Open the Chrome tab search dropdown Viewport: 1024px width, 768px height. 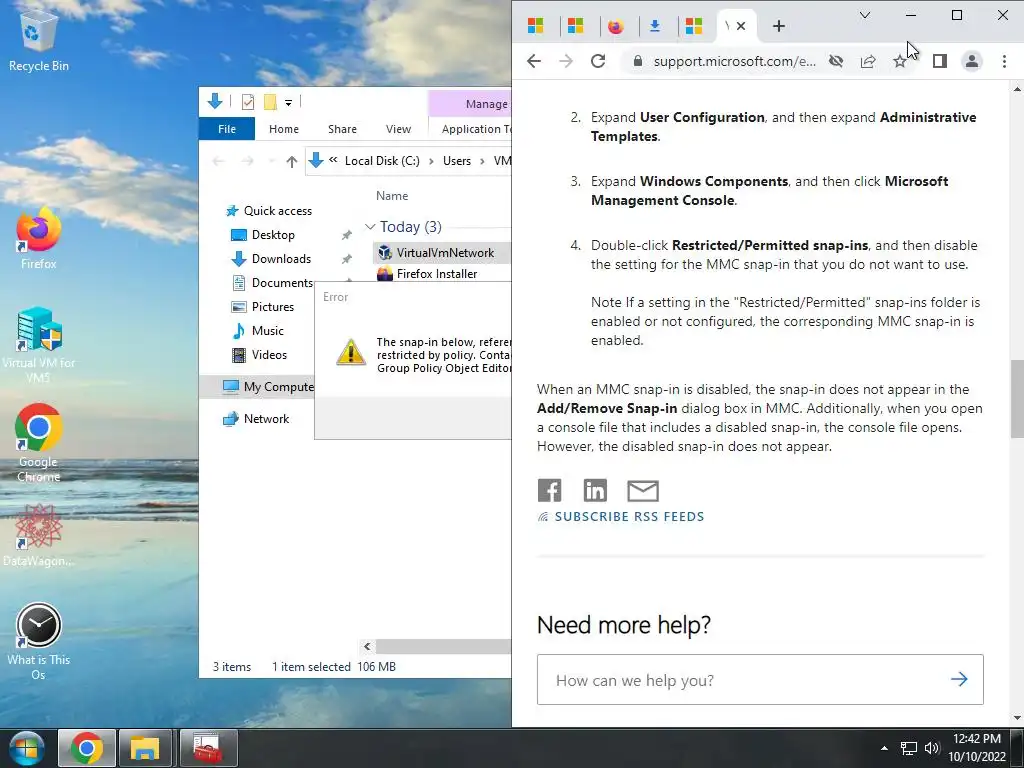coord(865,15)
